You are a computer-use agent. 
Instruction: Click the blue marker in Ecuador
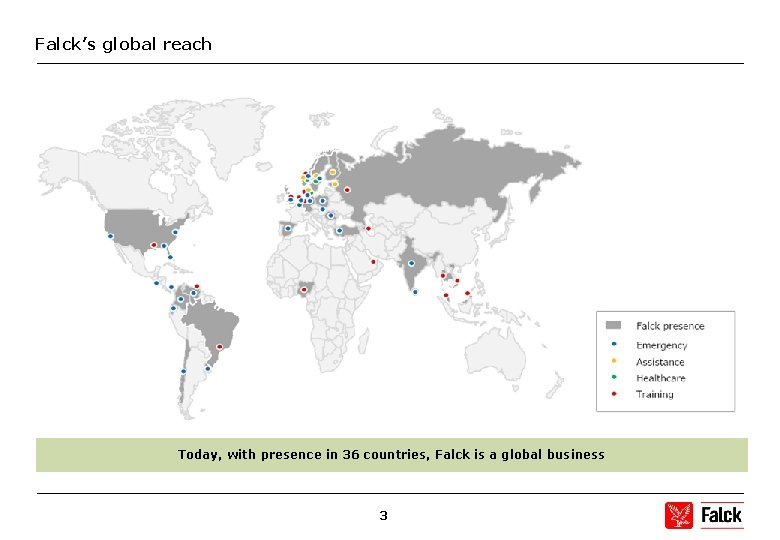pyautogui.click(x=173, y=308)
